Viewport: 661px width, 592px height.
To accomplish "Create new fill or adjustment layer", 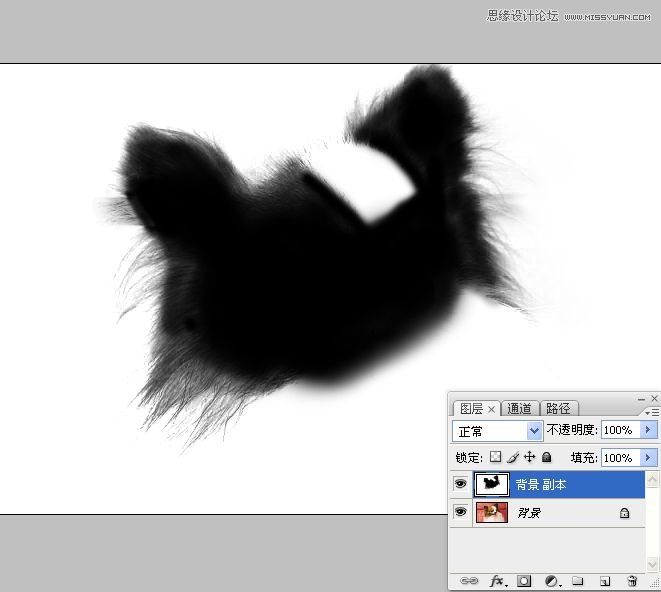I will (x=552, y=581).
